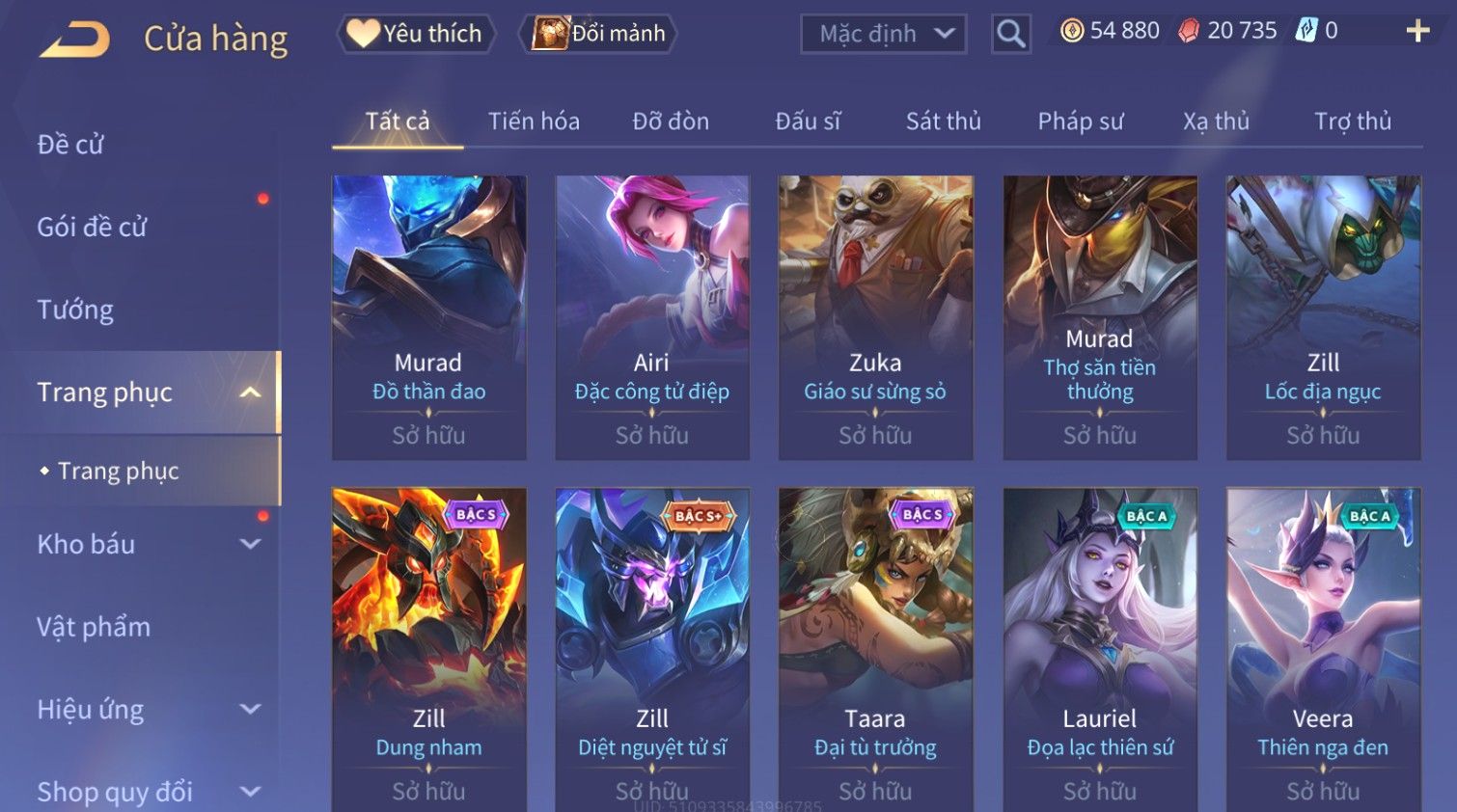The image size is (1457, 812).
Task: Click the plus icon to add currency
Action: [1417, 31]
